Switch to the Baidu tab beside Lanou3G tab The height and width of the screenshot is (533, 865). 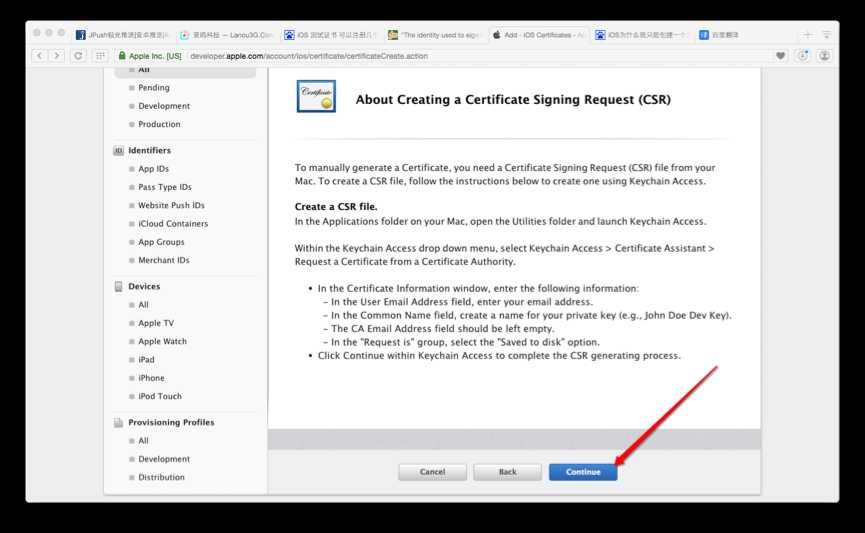[x=330, y=35]
